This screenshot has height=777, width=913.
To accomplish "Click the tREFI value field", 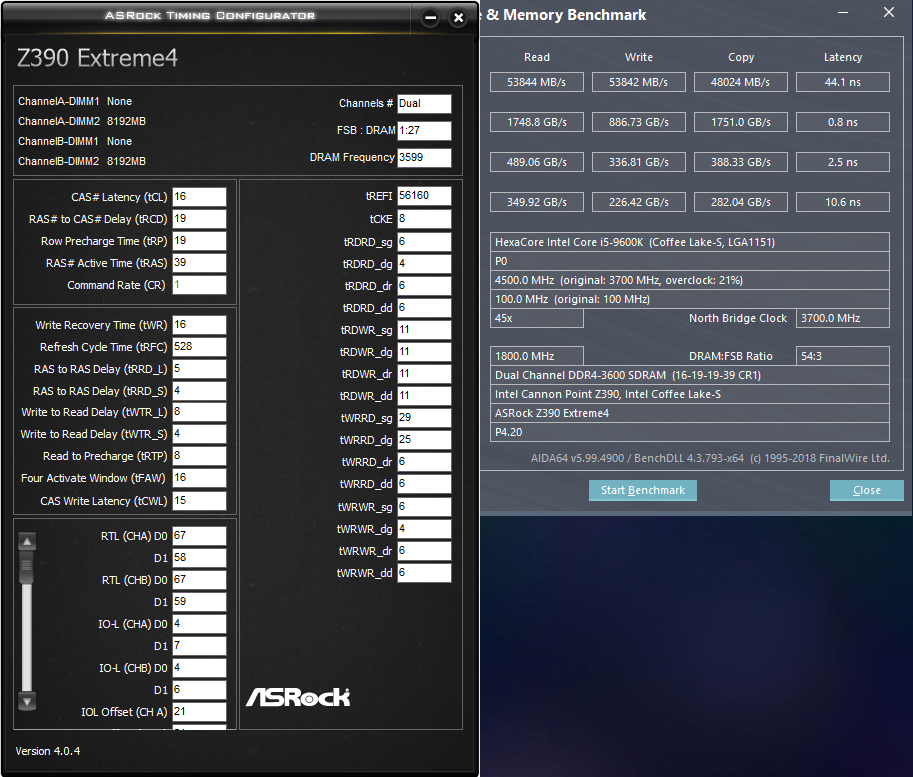I will (x=424, y=196).
